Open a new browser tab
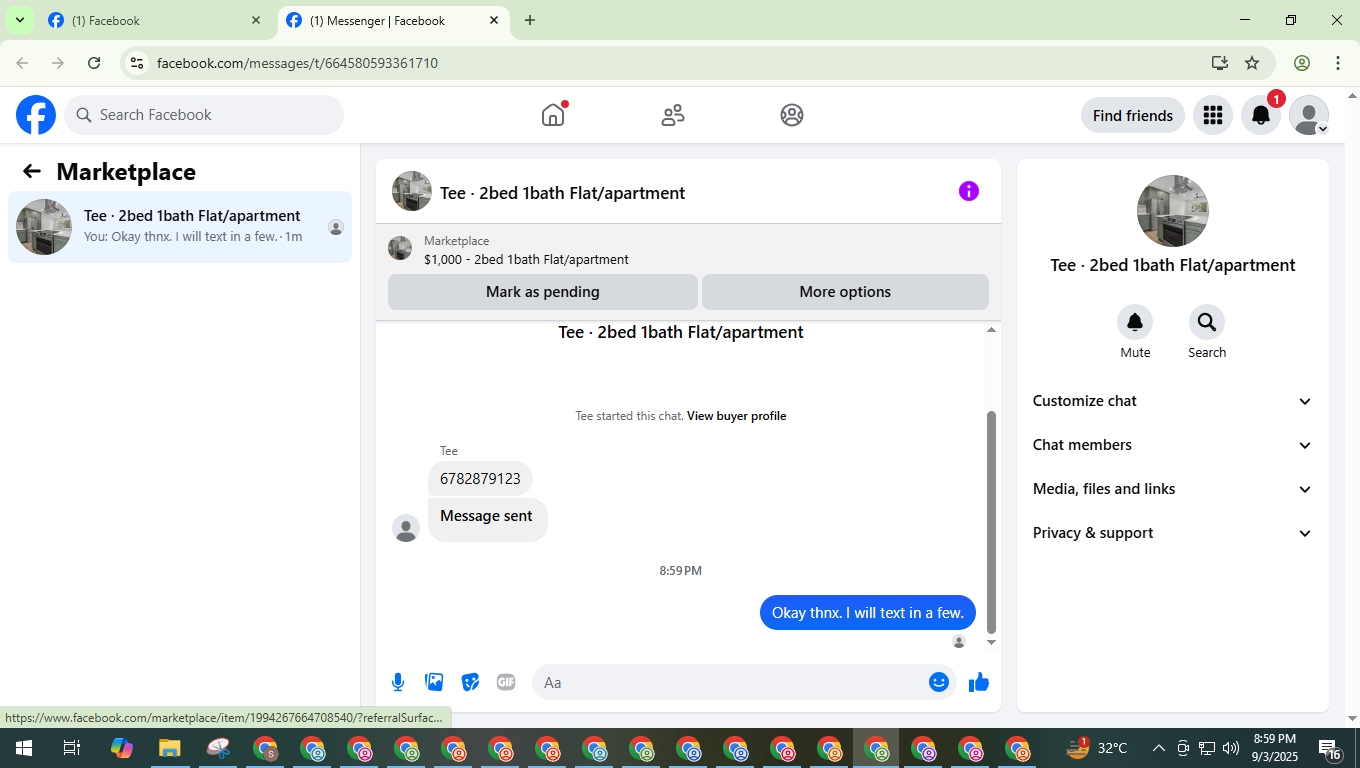This screenshot has width=1360, height=768. 530,20
